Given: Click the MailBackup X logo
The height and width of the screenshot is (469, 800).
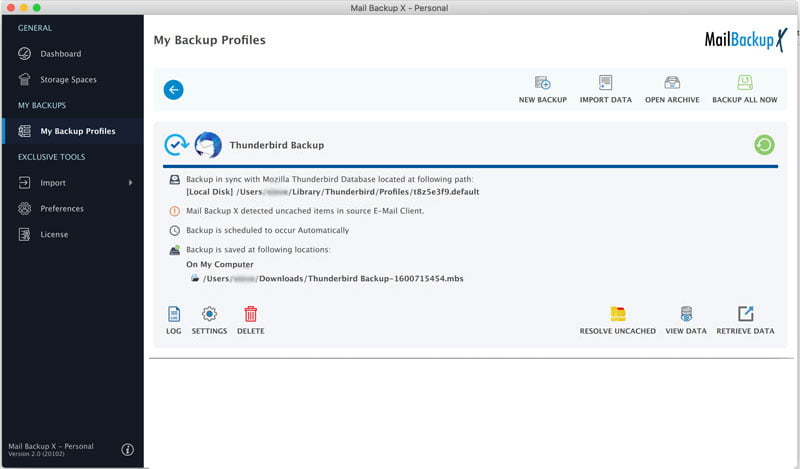Looking at the screenshot, I should coord(745,40).
